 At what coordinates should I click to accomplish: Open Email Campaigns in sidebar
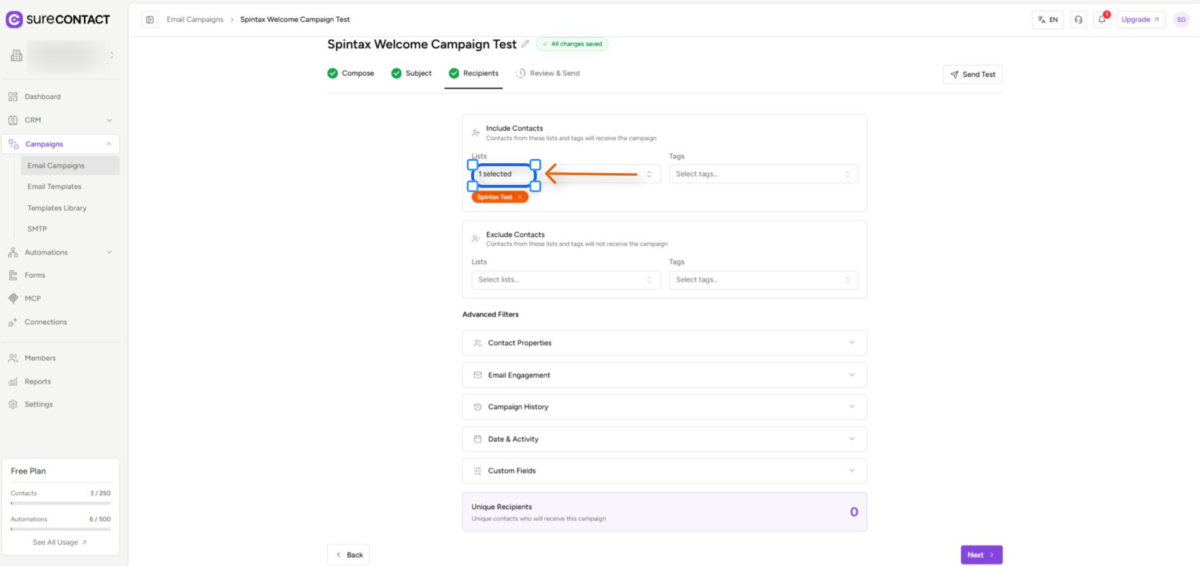[x=70, y=166]
